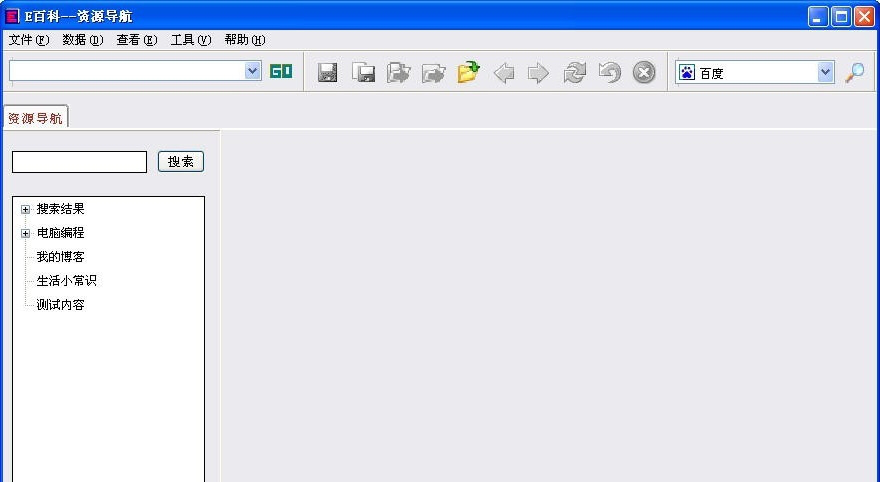This screenshot has width=880, height=501.
Task: Go back with the left arrow icon
Action: pyautogui.click(x=503, y=73)
